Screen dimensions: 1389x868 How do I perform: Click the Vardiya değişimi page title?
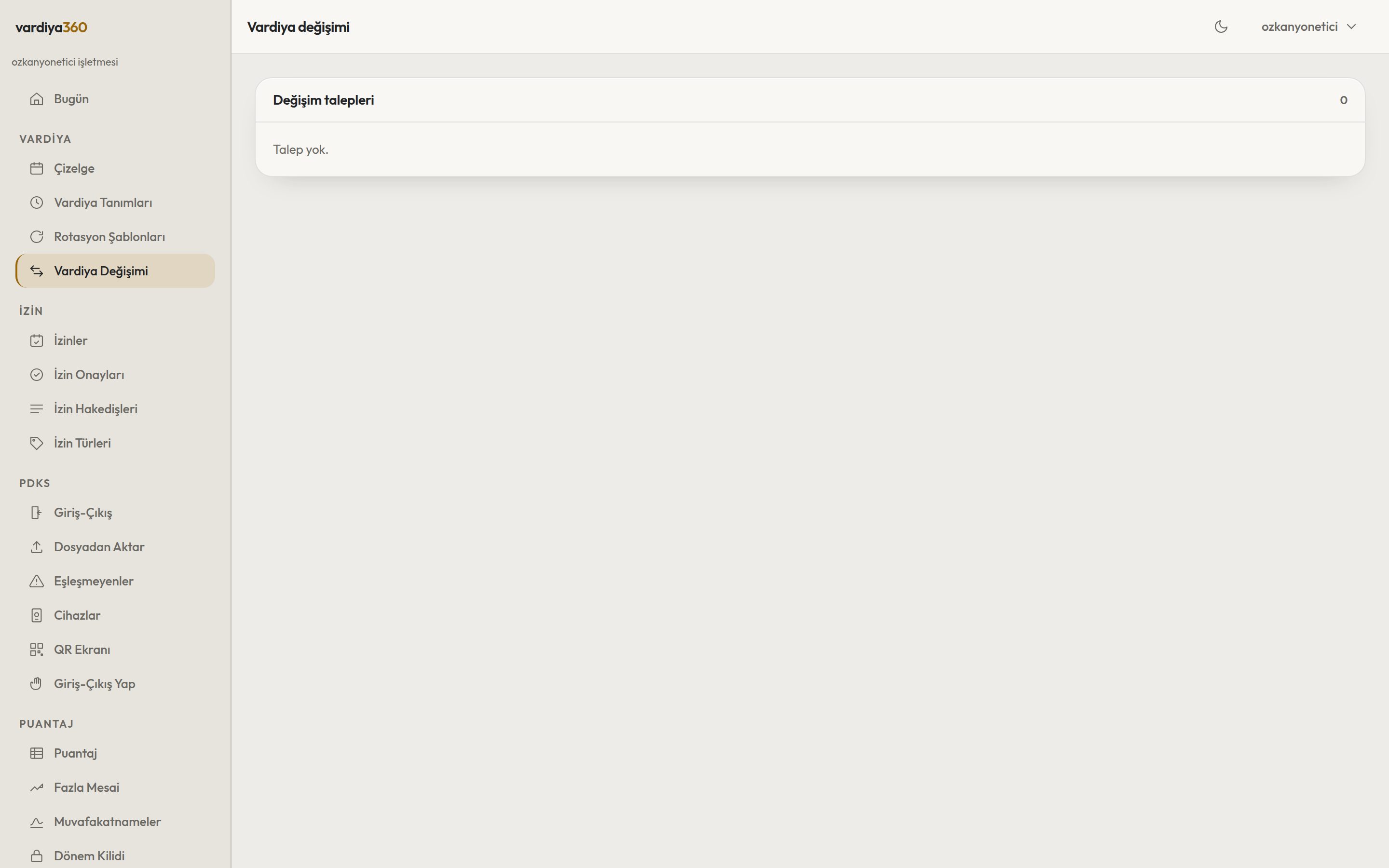click(x=299, y=27)
